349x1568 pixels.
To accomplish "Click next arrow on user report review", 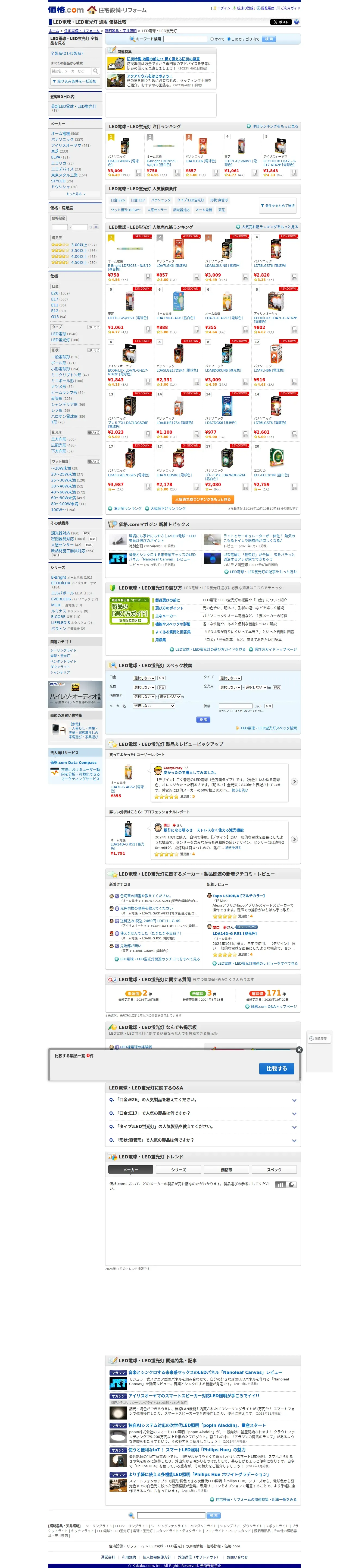I will [x=294, y=782].
